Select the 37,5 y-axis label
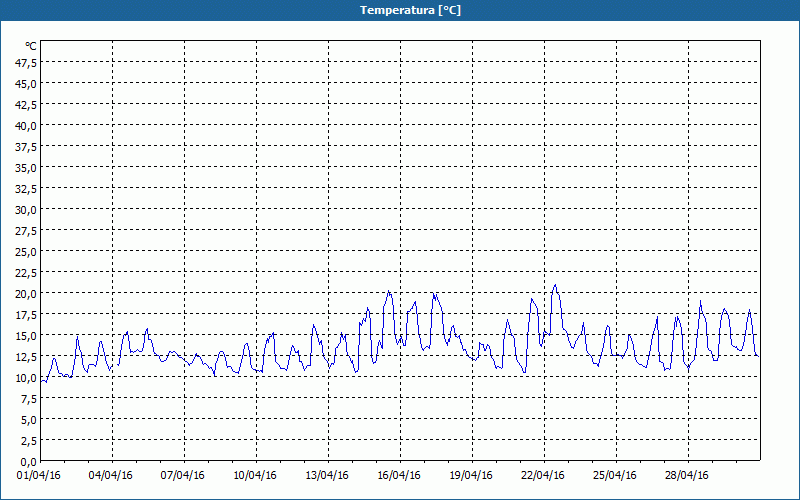This screenshot has width=800, height=500. coord(26,147)
